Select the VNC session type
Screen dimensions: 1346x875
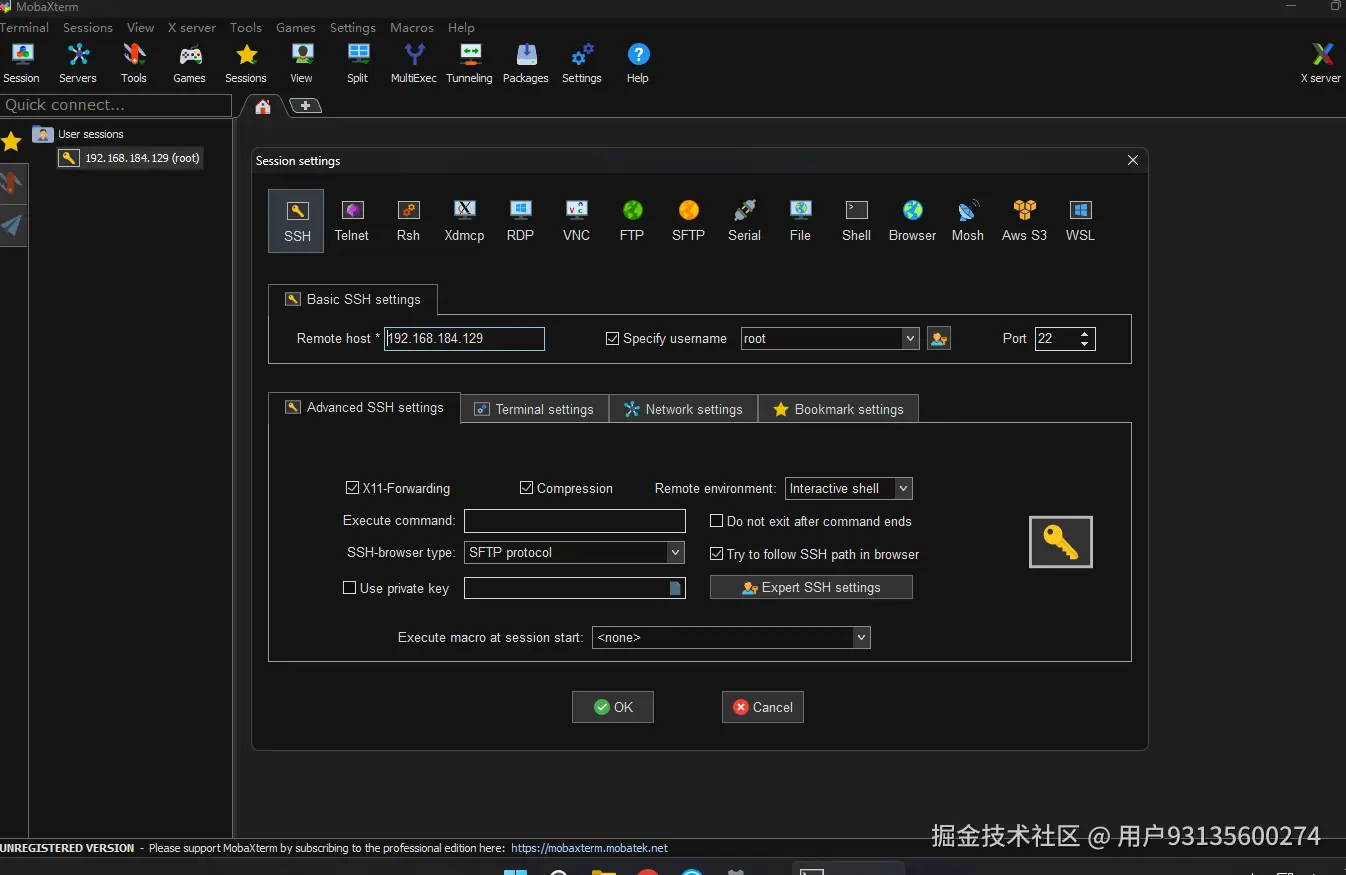click(576, 221)
